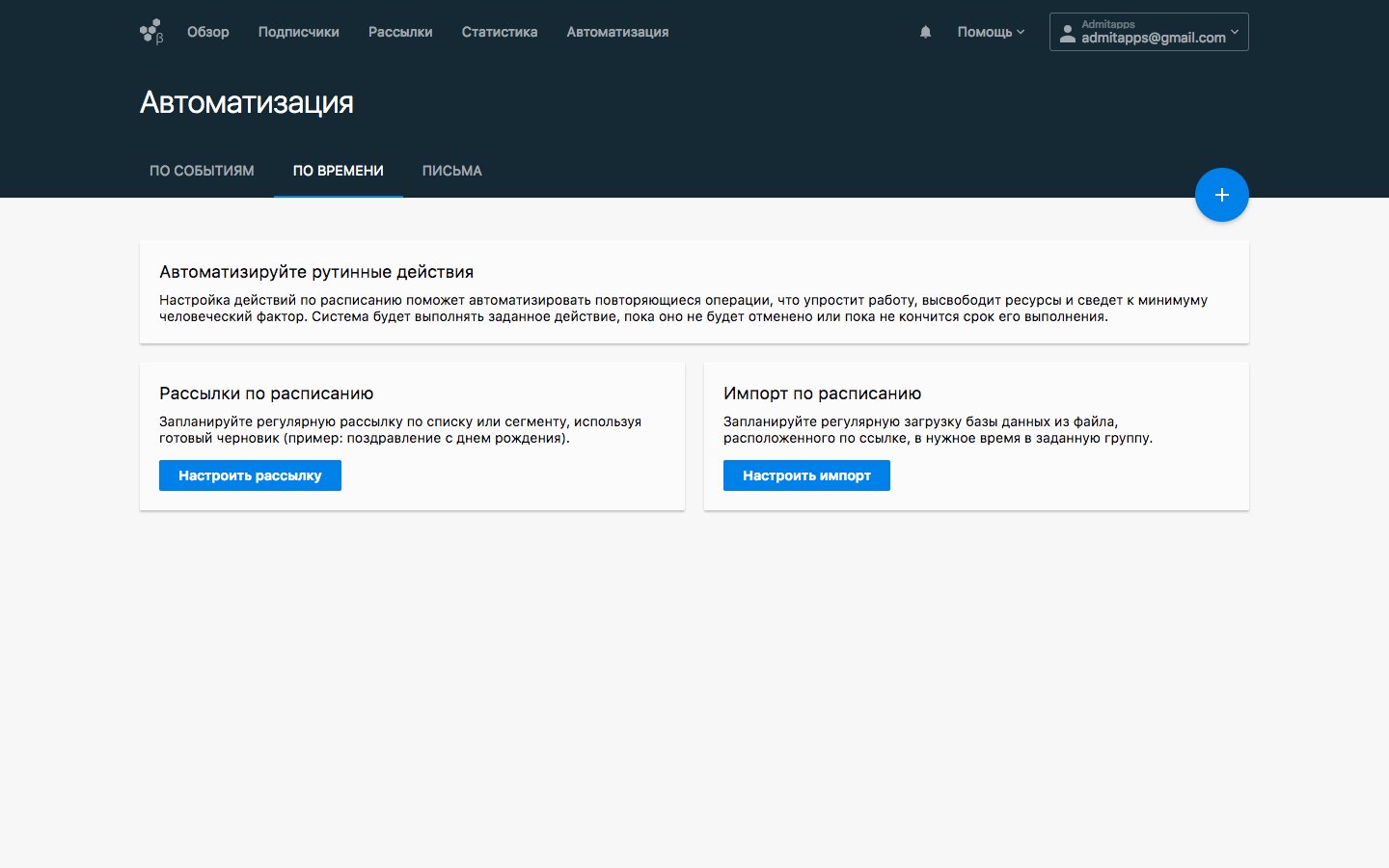The height and width of the screenshot is (868, 1389).
Task: Open the Обзор section
Action: [x=208, y=32]
